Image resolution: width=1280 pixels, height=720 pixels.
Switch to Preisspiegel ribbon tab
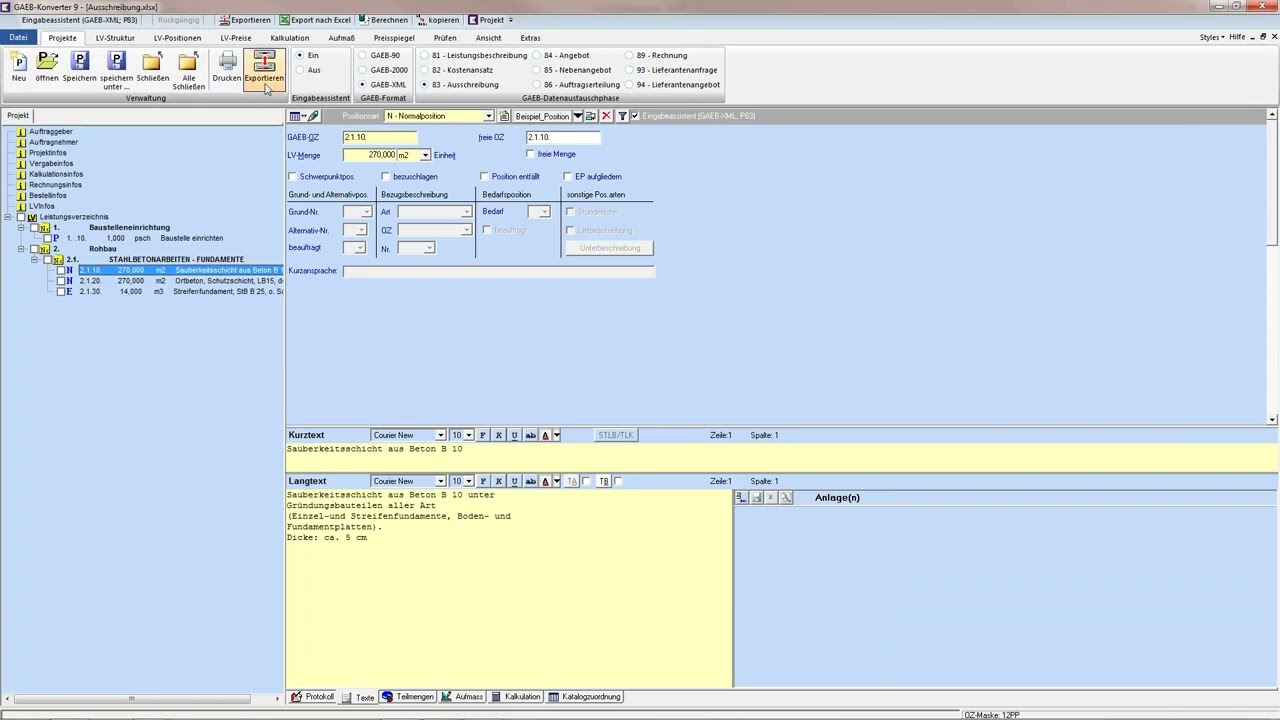pos(394,38)
